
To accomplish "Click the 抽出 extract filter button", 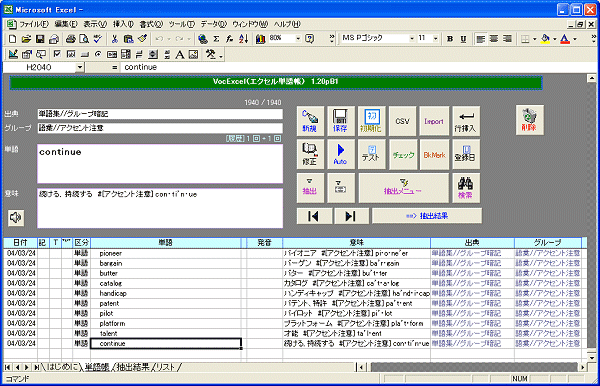I will pyautogui.click(x=310, y=187).
